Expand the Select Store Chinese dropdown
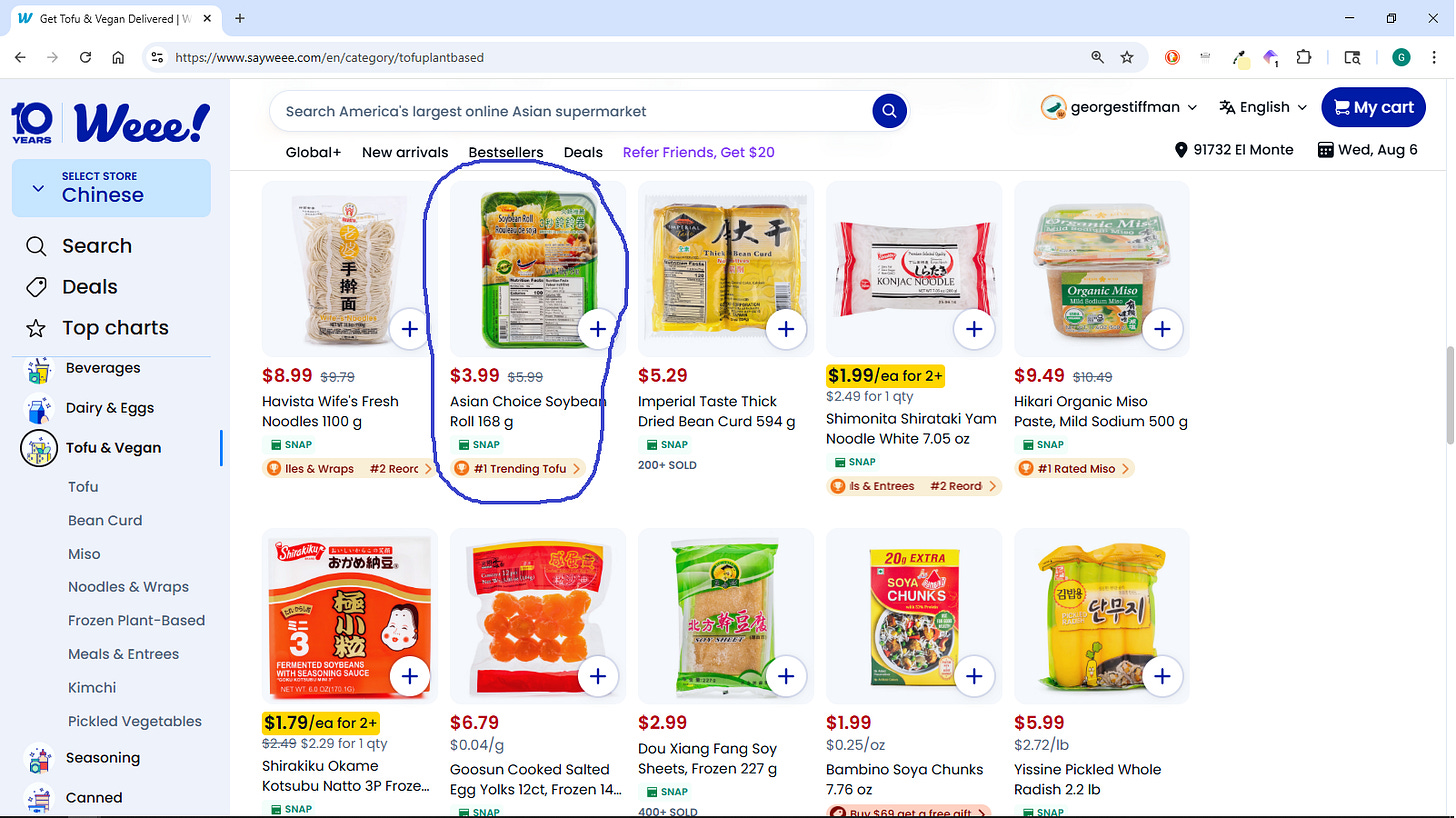1456x818 pixels. click(111, 188)
